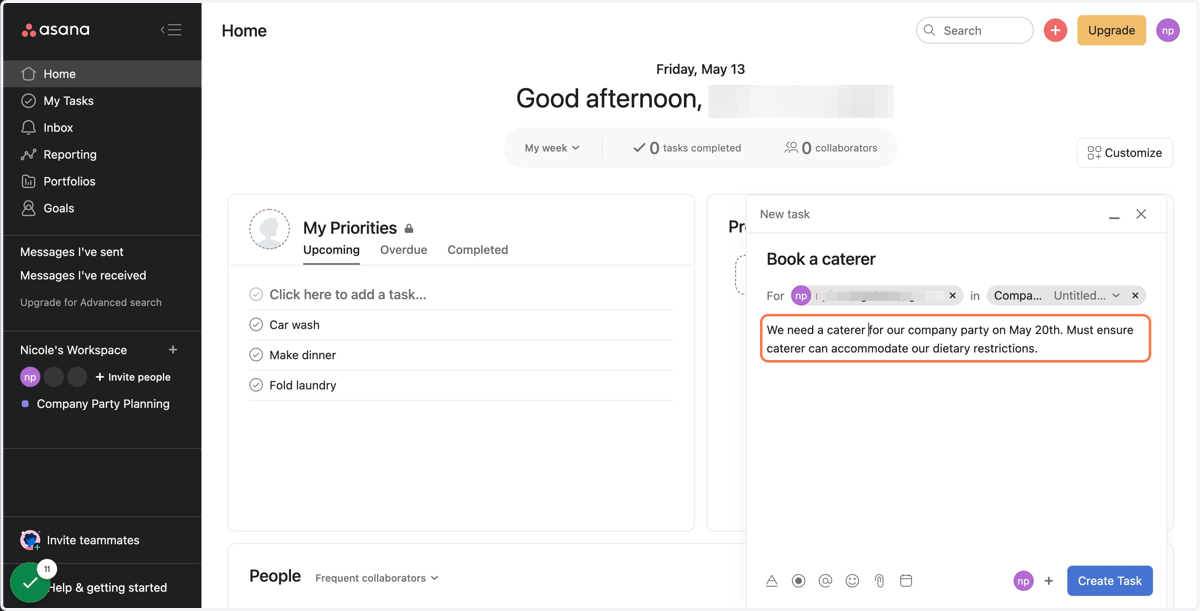Click the task description text box
Viewport: 1200px width, 611px height.
pyautogui.click(x=955, y=339)
